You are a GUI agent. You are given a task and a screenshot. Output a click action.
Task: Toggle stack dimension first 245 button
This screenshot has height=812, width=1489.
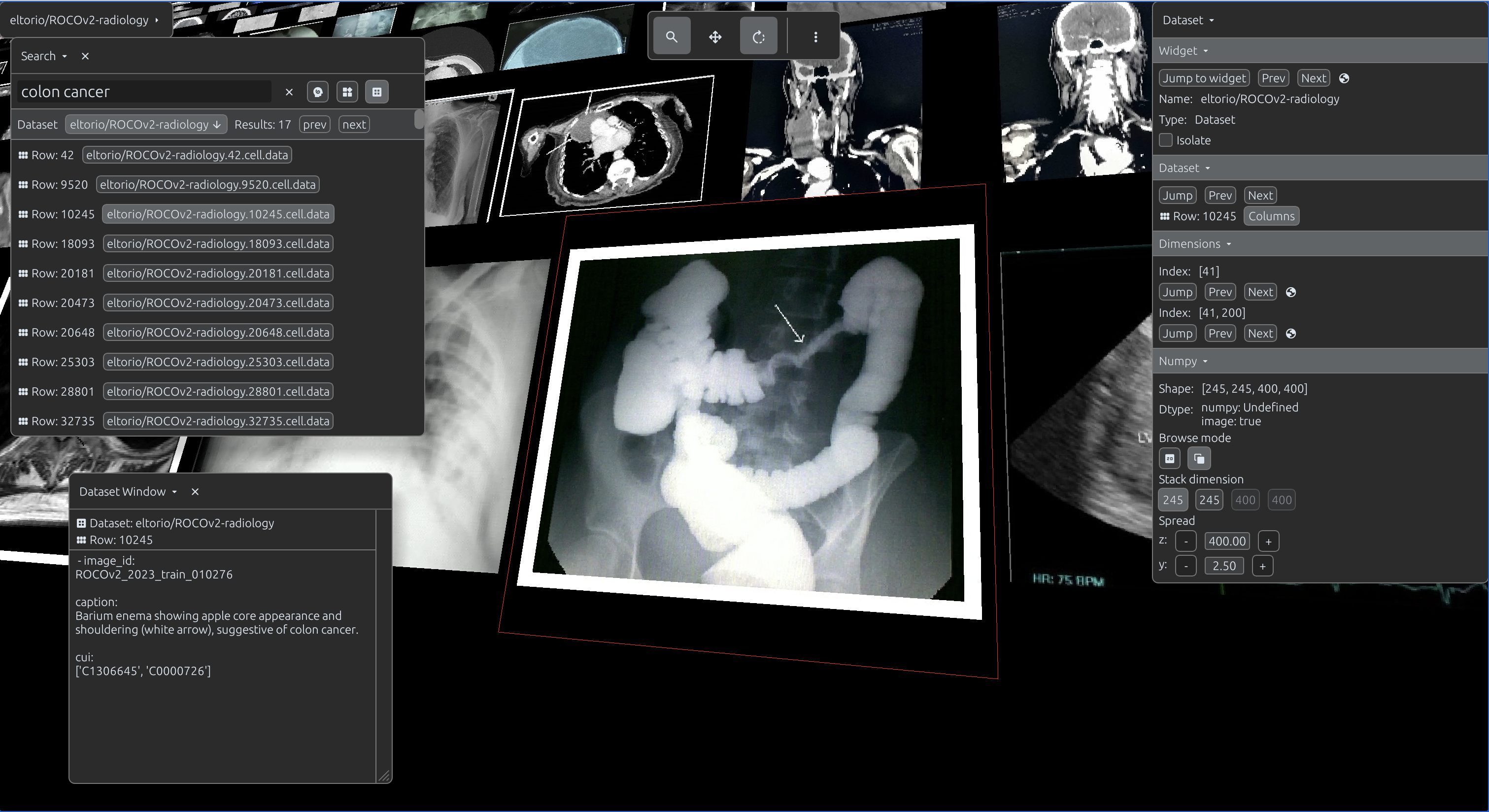coord(1173,500)
